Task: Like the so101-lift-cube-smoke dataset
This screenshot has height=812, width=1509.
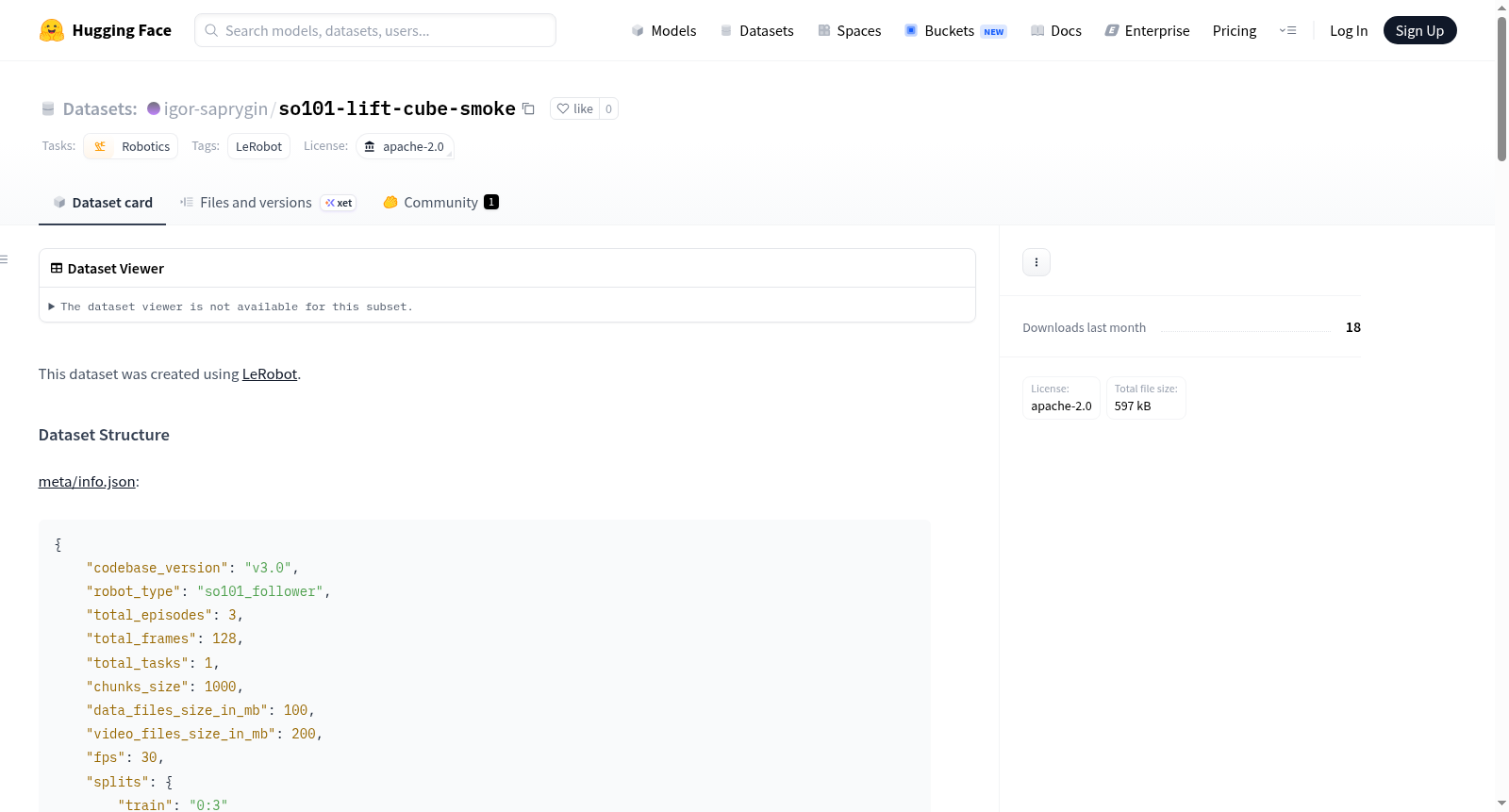Action: pos(574,108)
